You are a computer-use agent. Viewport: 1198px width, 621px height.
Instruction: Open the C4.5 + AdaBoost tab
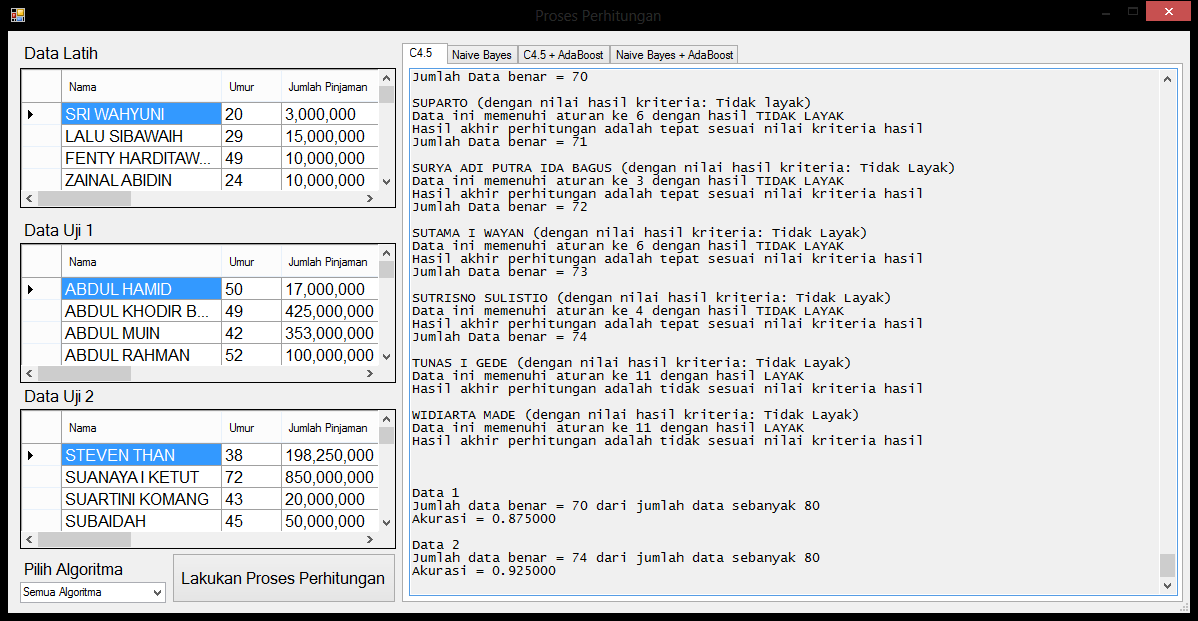point(564,55)
